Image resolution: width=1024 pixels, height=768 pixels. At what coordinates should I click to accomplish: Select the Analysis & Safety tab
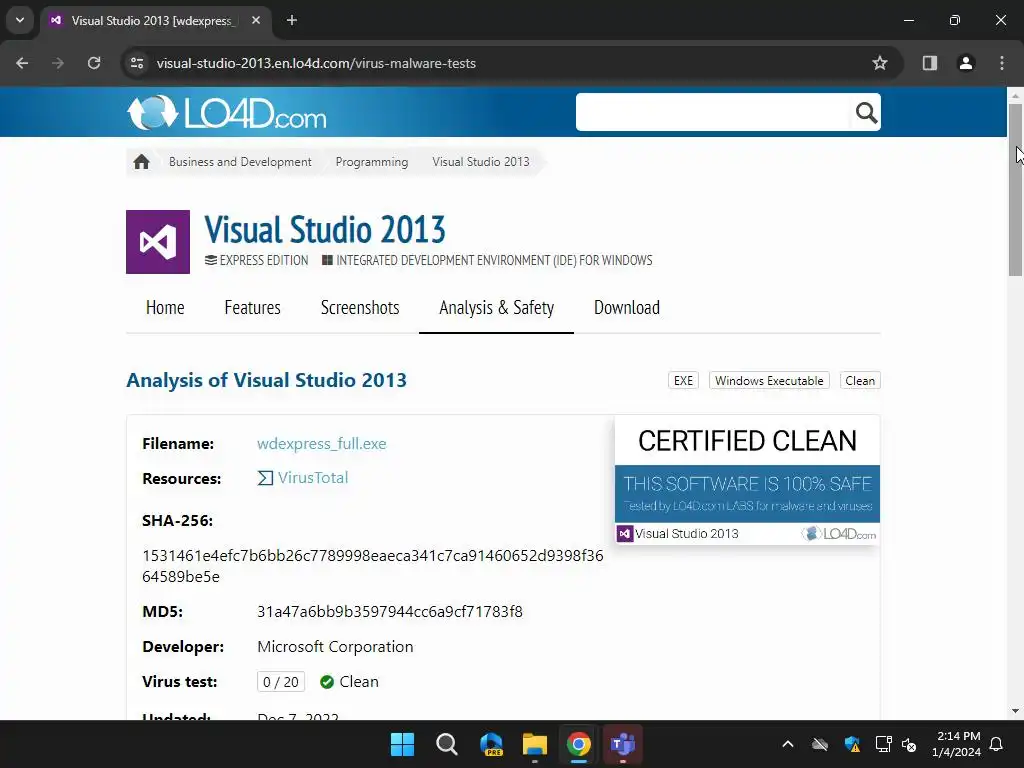click(x=496, y=308)
